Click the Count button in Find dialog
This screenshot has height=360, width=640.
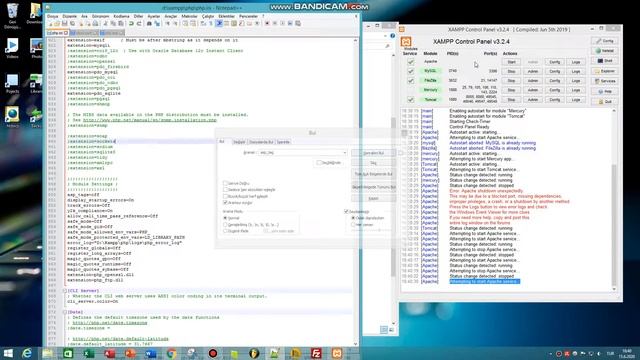(373, 163)
